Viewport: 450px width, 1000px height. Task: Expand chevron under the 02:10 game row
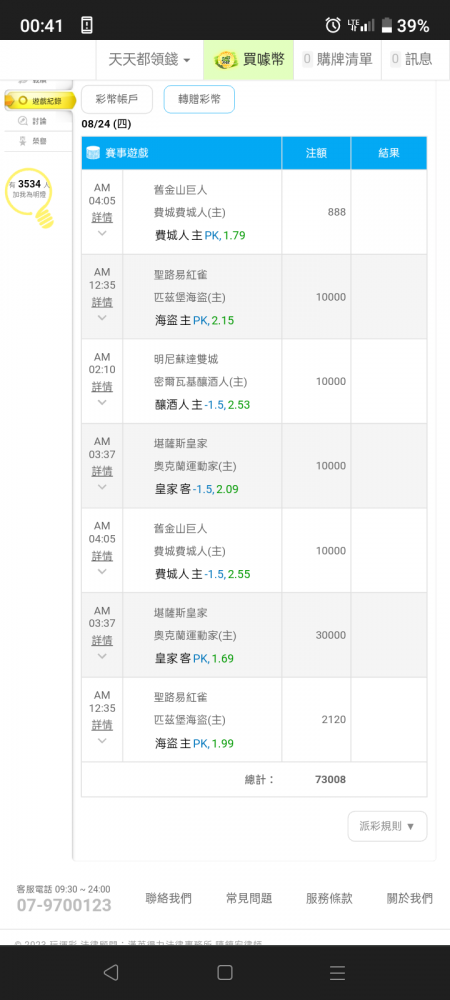102,402
